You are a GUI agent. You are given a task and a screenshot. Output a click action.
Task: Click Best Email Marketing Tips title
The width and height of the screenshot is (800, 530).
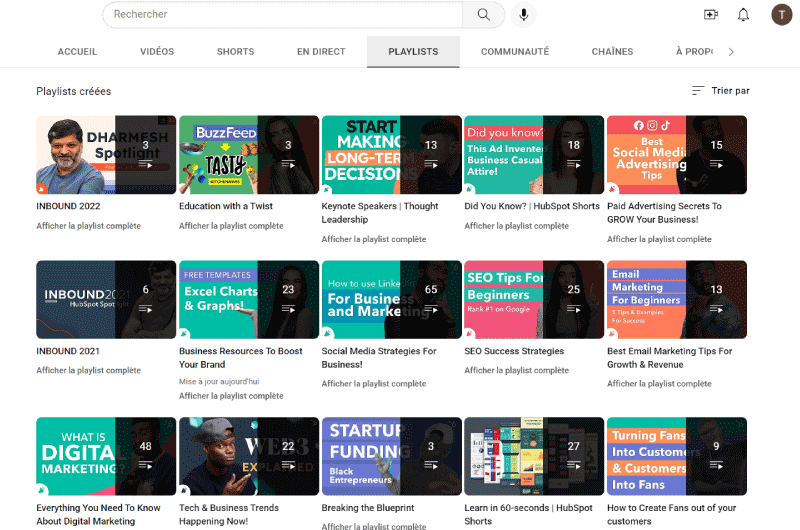(x=669, y=358)
